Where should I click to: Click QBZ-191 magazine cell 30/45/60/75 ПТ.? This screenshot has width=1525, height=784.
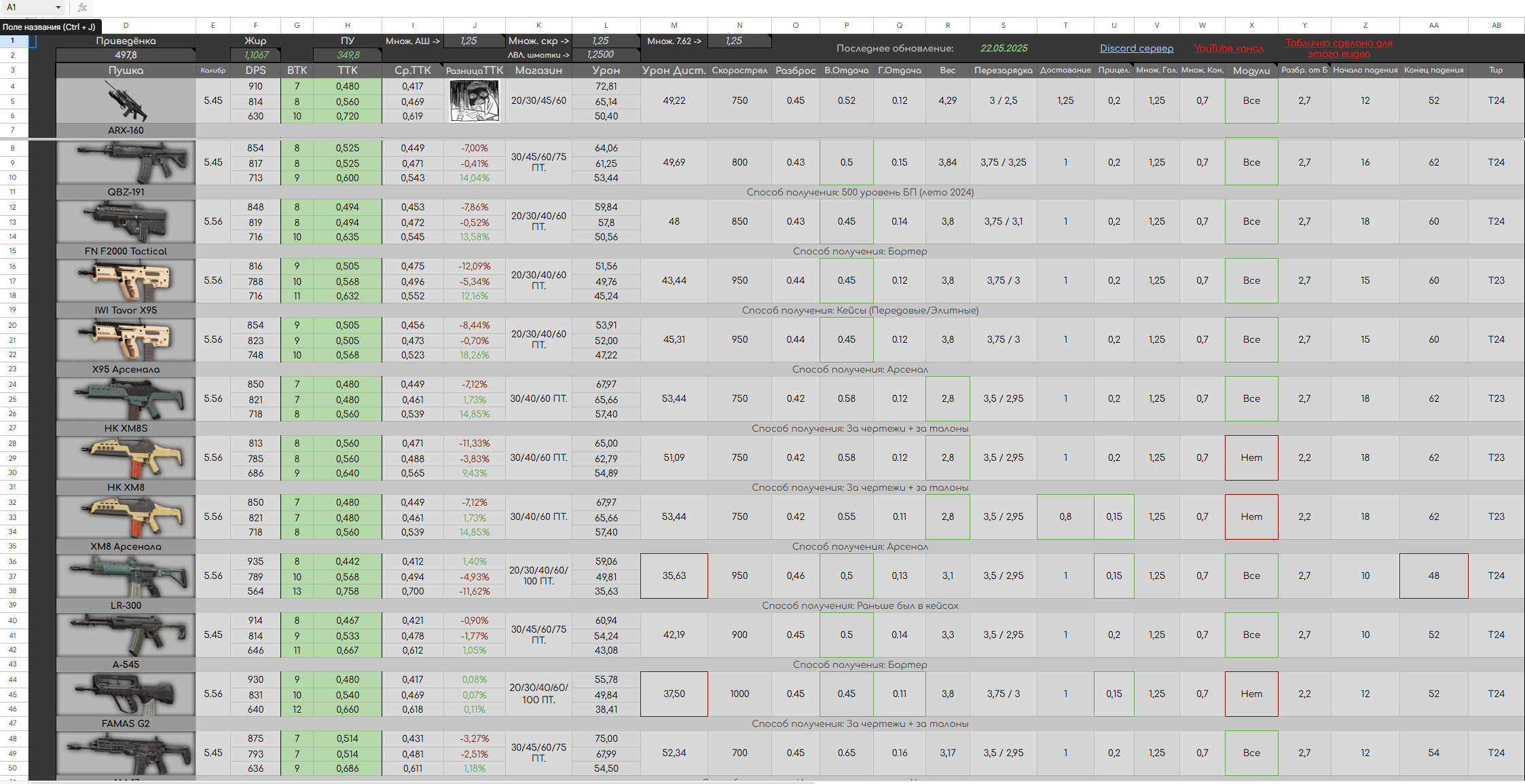(x=538, y=162)
